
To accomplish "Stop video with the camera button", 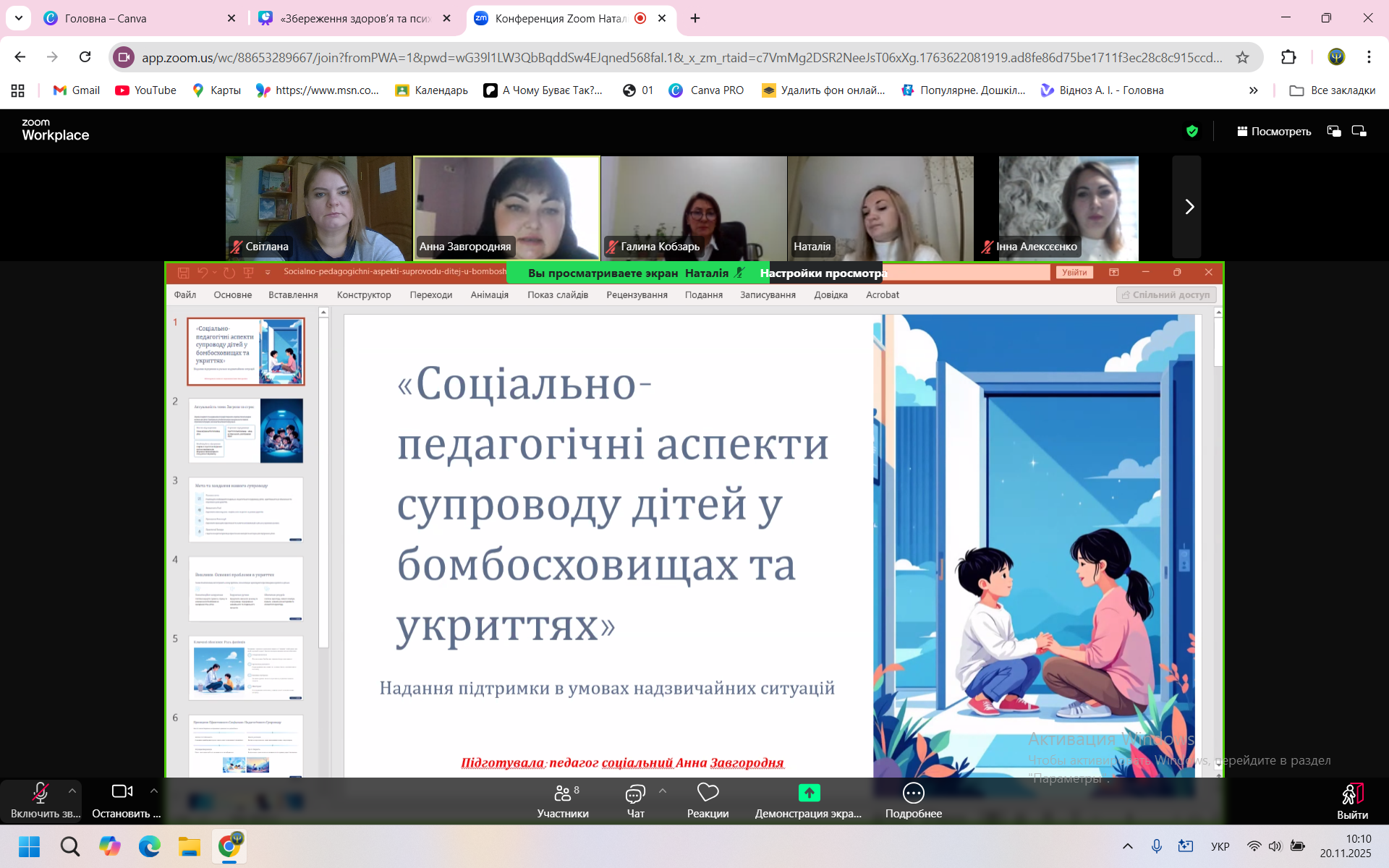I will 122,801.
